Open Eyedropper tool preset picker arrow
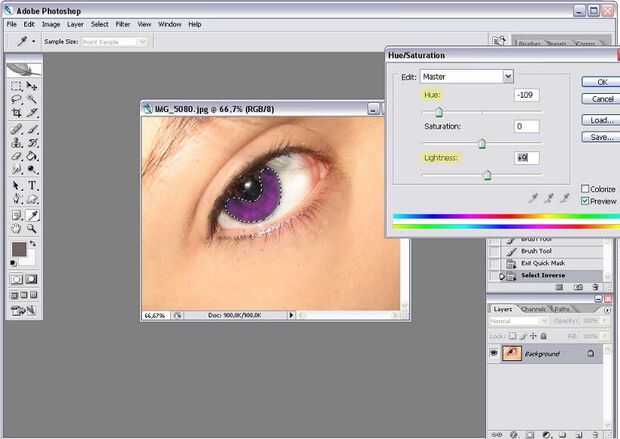The height and width of the screenshot is (439, 620). pos(34,41)
